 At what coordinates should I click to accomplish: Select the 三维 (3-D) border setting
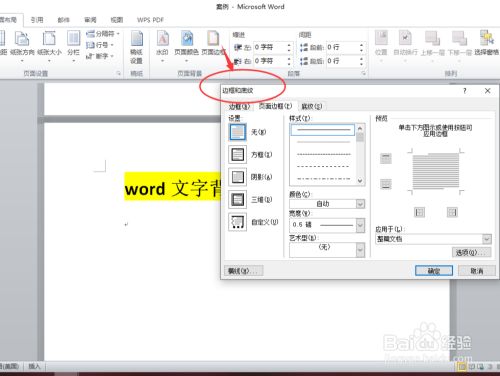238,199
